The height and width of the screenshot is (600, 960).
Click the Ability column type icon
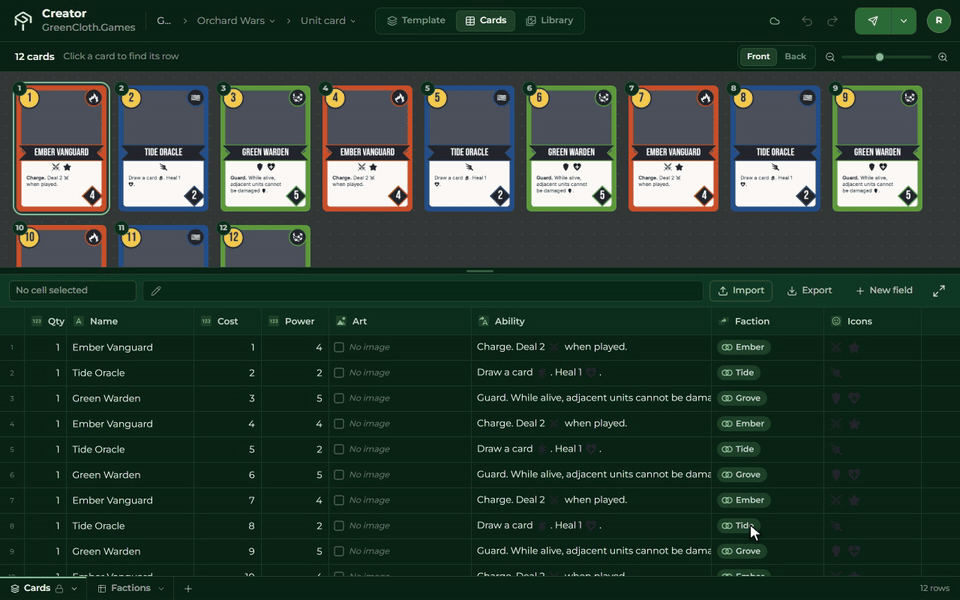pyautogui.click(x=484, y=321)
